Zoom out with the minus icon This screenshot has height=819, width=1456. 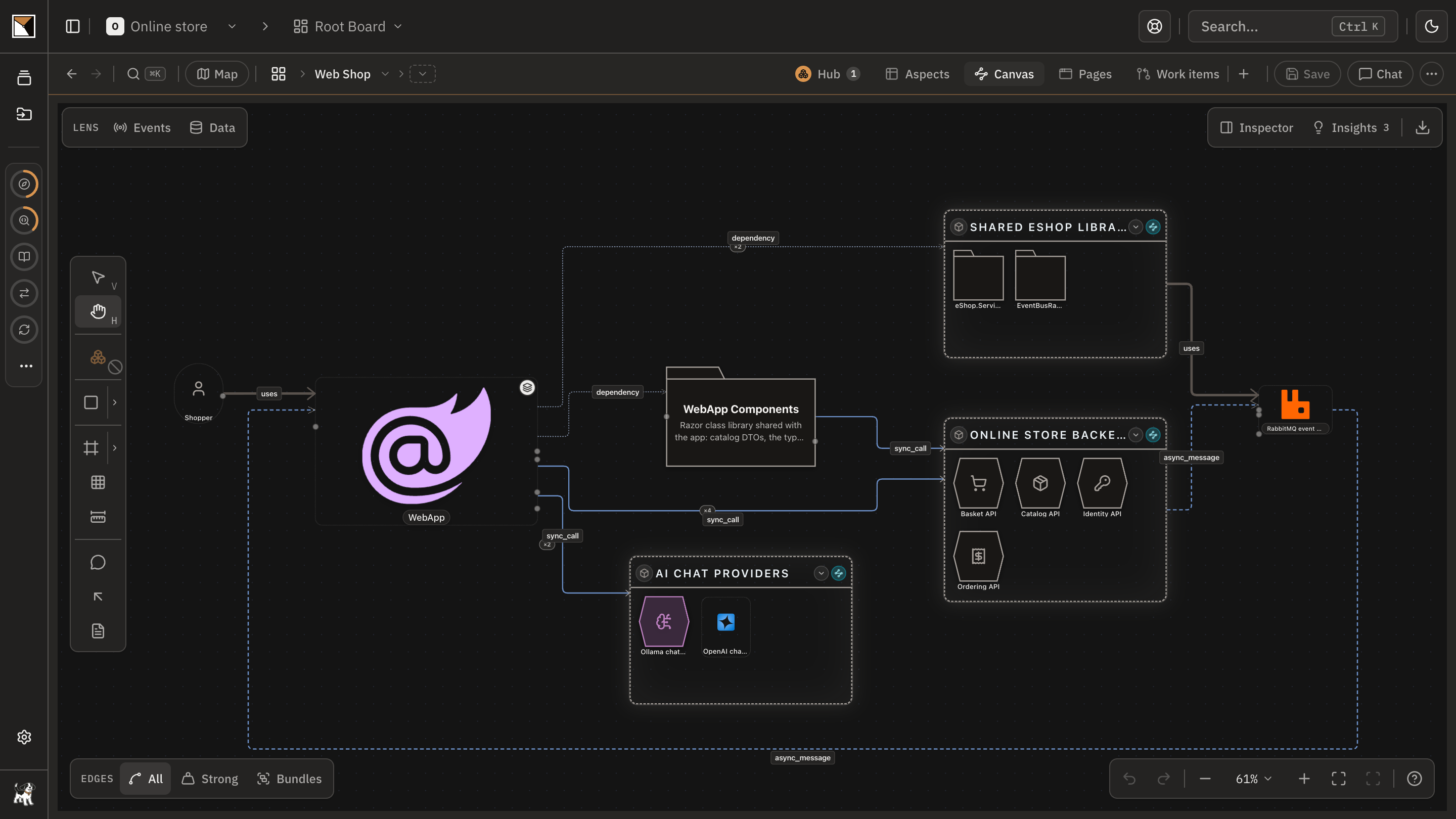[x=1204, y=779]
